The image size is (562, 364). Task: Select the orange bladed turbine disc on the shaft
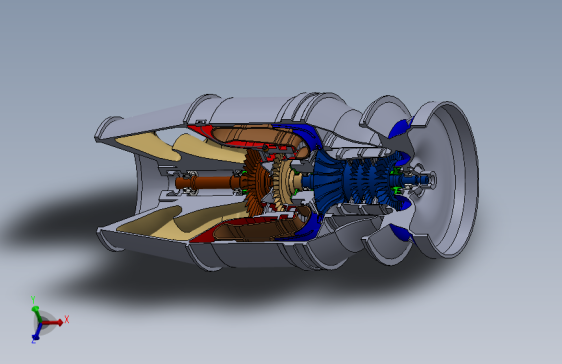(x=256, y=182)
